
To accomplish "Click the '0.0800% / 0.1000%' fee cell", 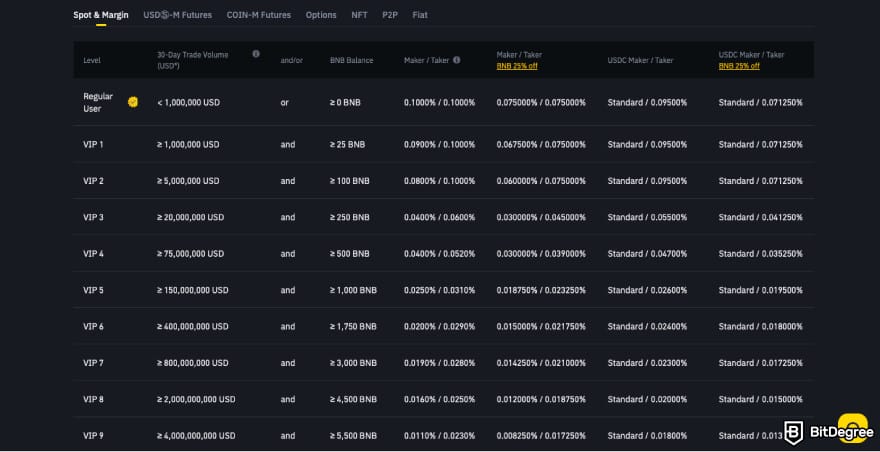I will [439, 181].
